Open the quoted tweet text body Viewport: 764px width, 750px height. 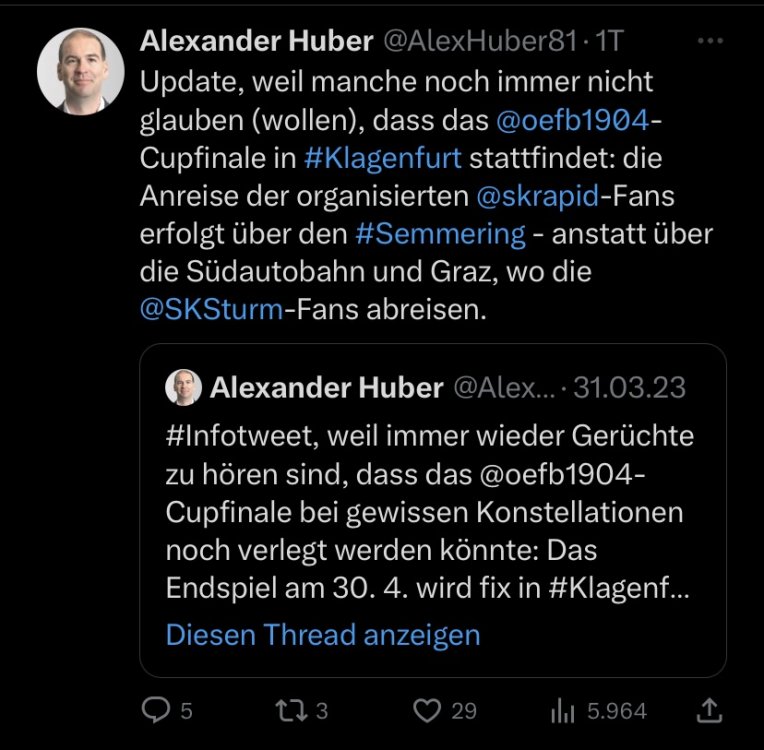click(430, 512)
